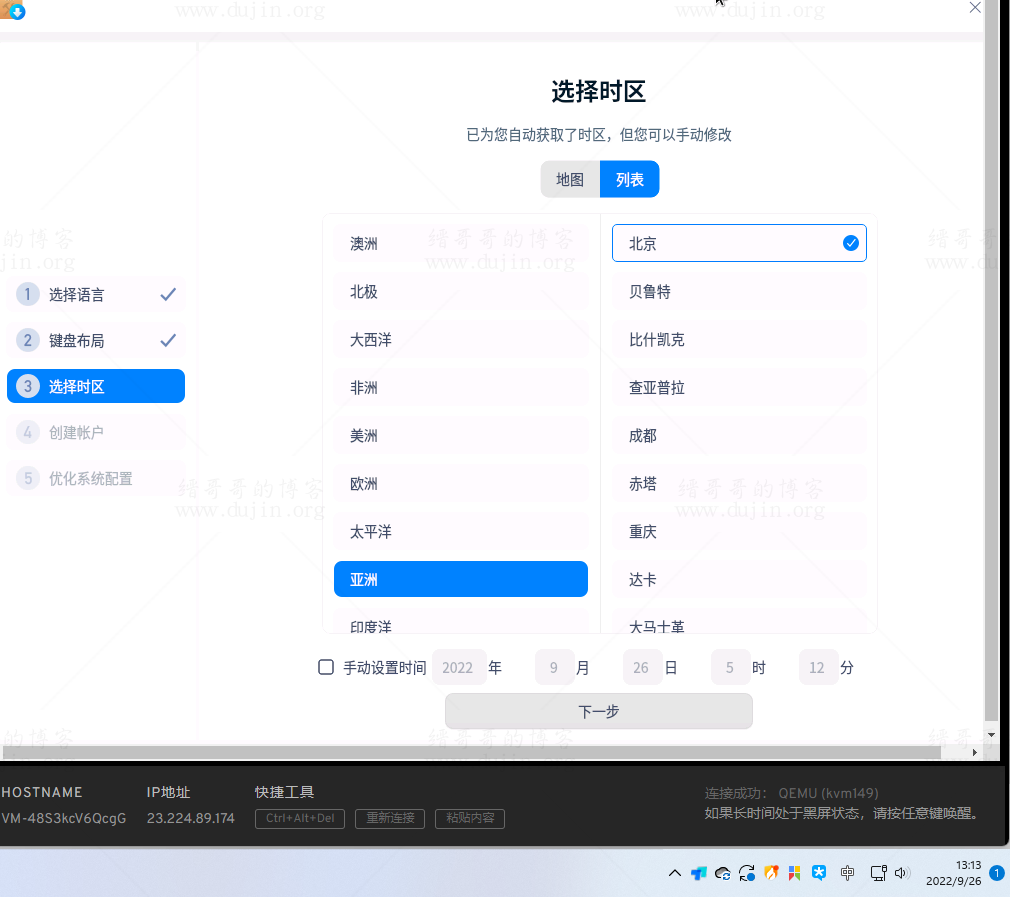Screen dimensions: 1010x897
Task: Click the day field showing 26
Action: pos(642,668)
